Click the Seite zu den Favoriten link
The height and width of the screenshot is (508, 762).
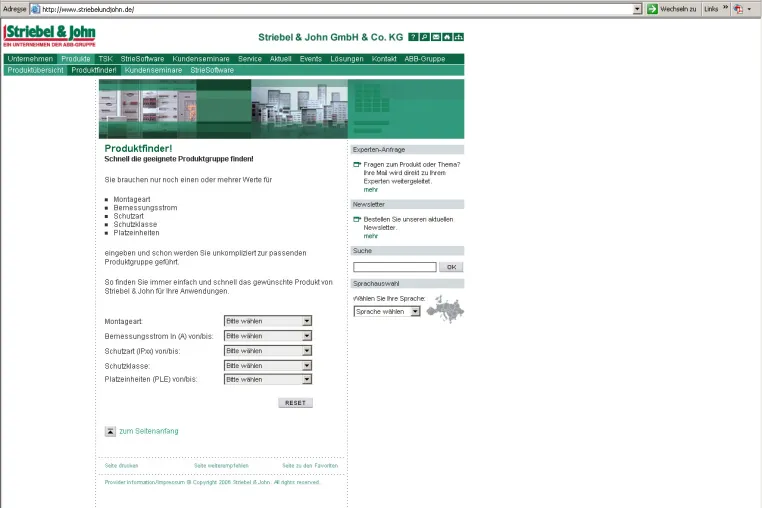coord(310,466)
